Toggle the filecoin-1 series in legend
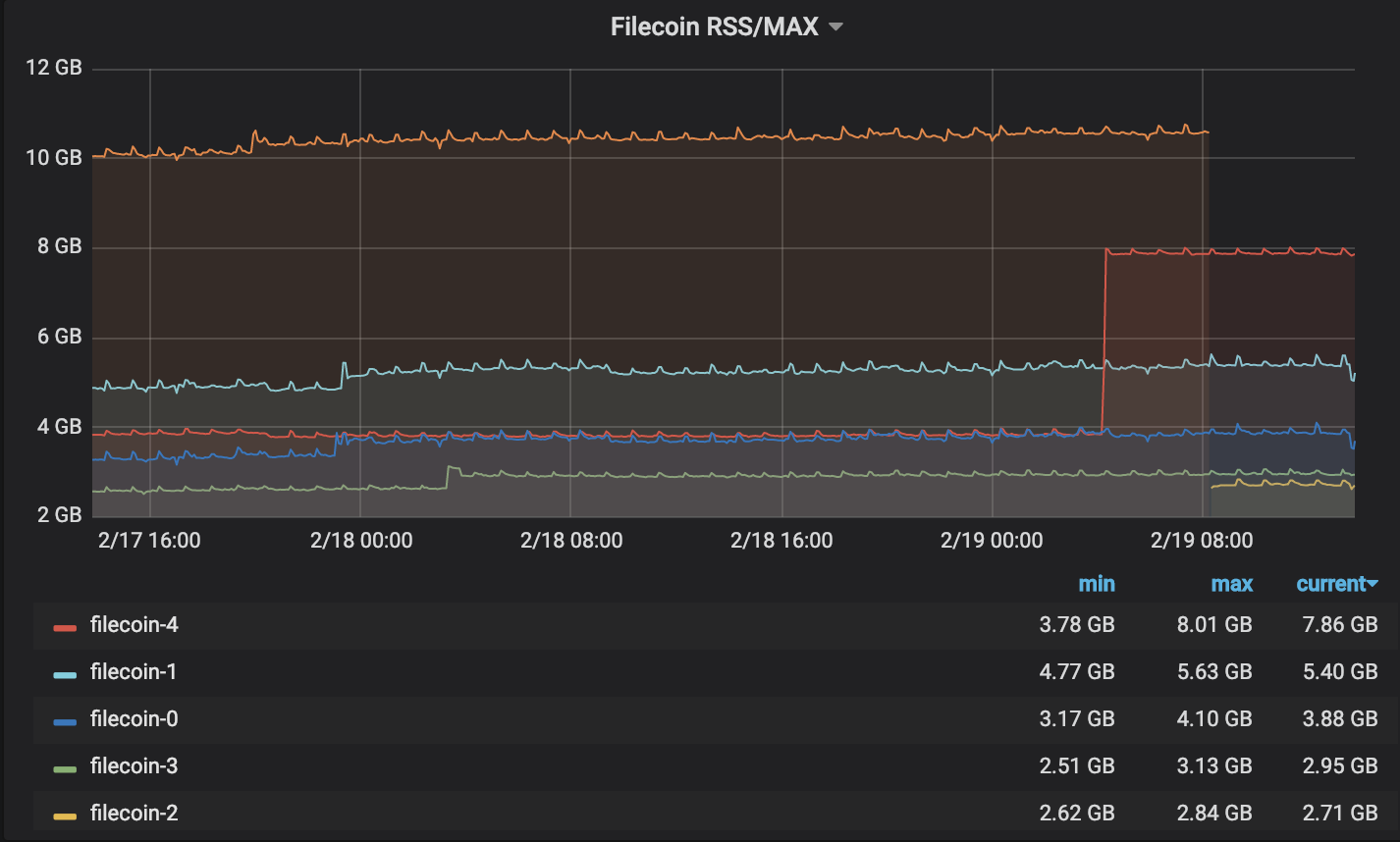 point(134,672)
